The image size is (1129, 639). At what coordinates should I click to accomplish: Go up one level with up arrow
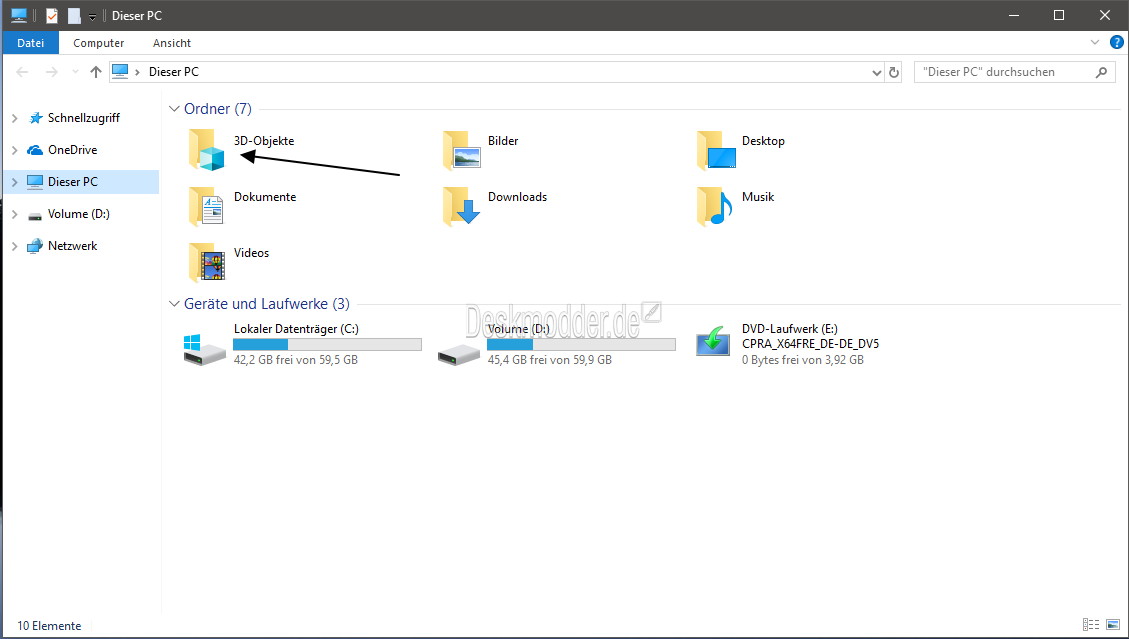pyautogui.click(x=96, y=72)
